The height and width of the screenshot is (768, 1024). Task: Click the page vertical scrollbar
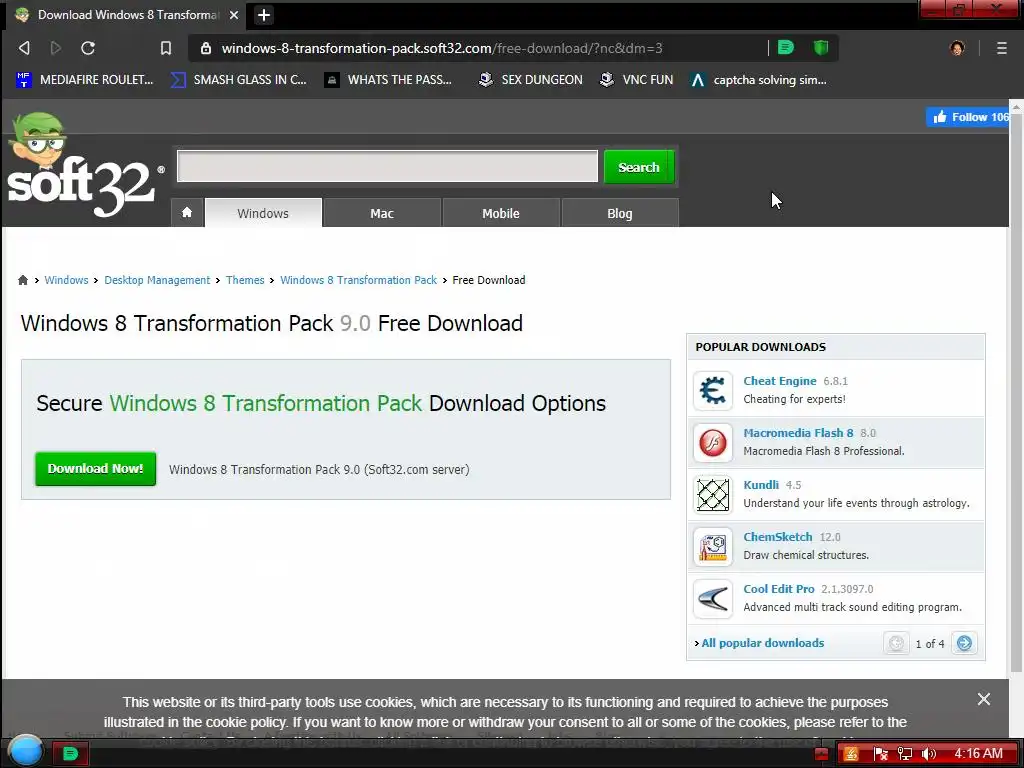pyautogui.click(x=1016, y=392)
